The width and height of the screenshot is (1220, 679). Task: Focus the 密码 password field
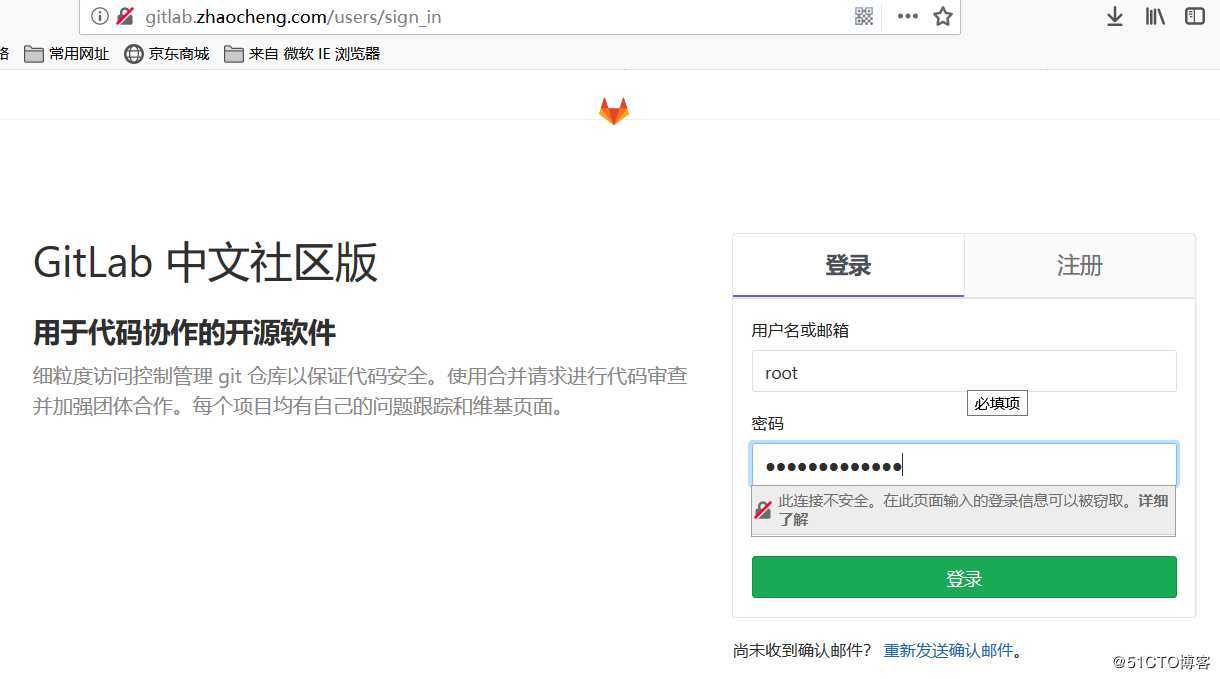tap(964, 465)
